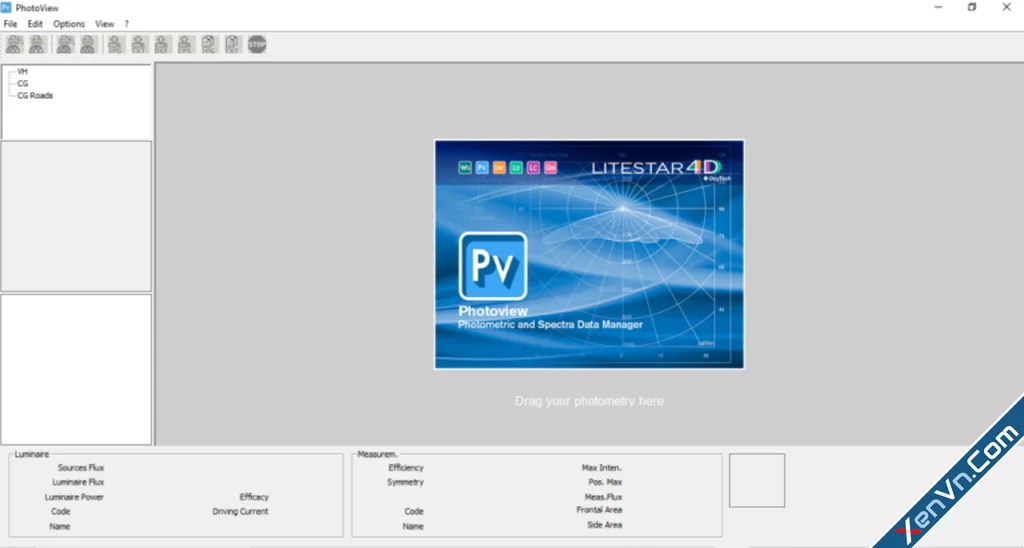Click the export to EPS toolbar icon
This screenshot has width=1024, height=548.
click(x=185, y=44)
